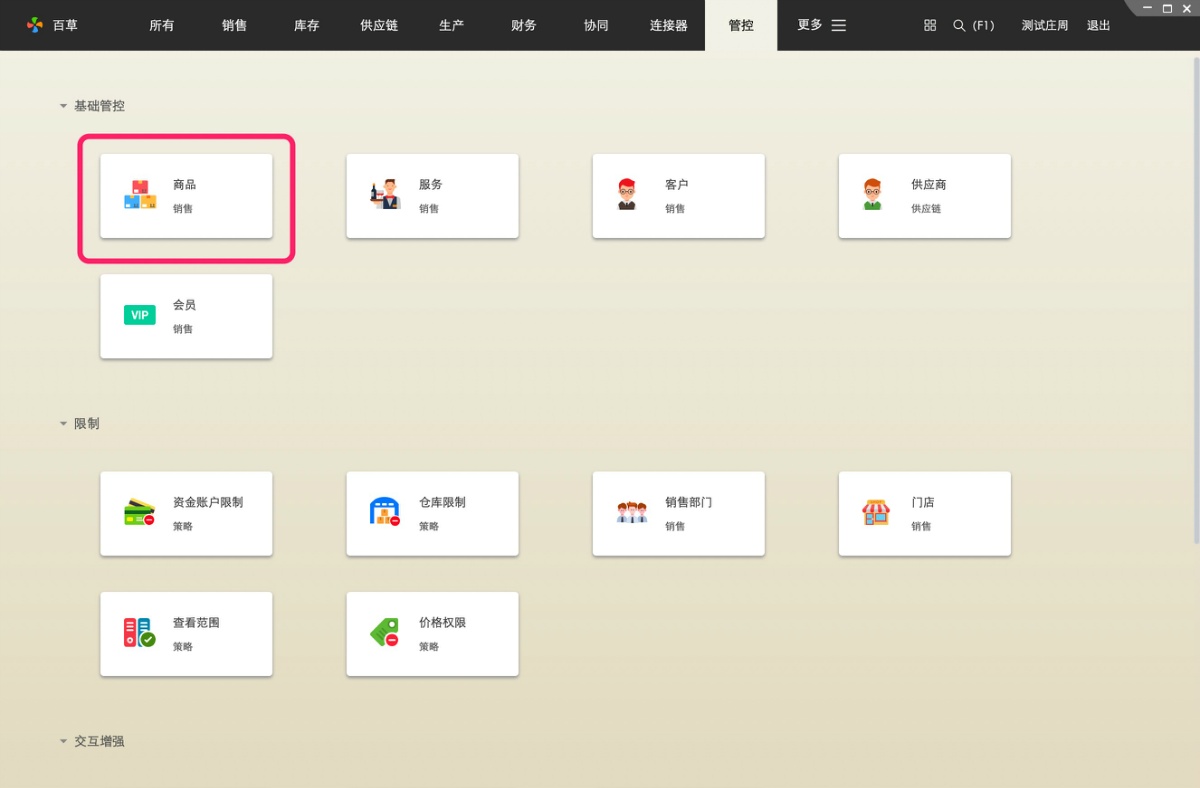The image size is (1200, 788).
Task: Click the 客户 card title text
Action: 676,185
